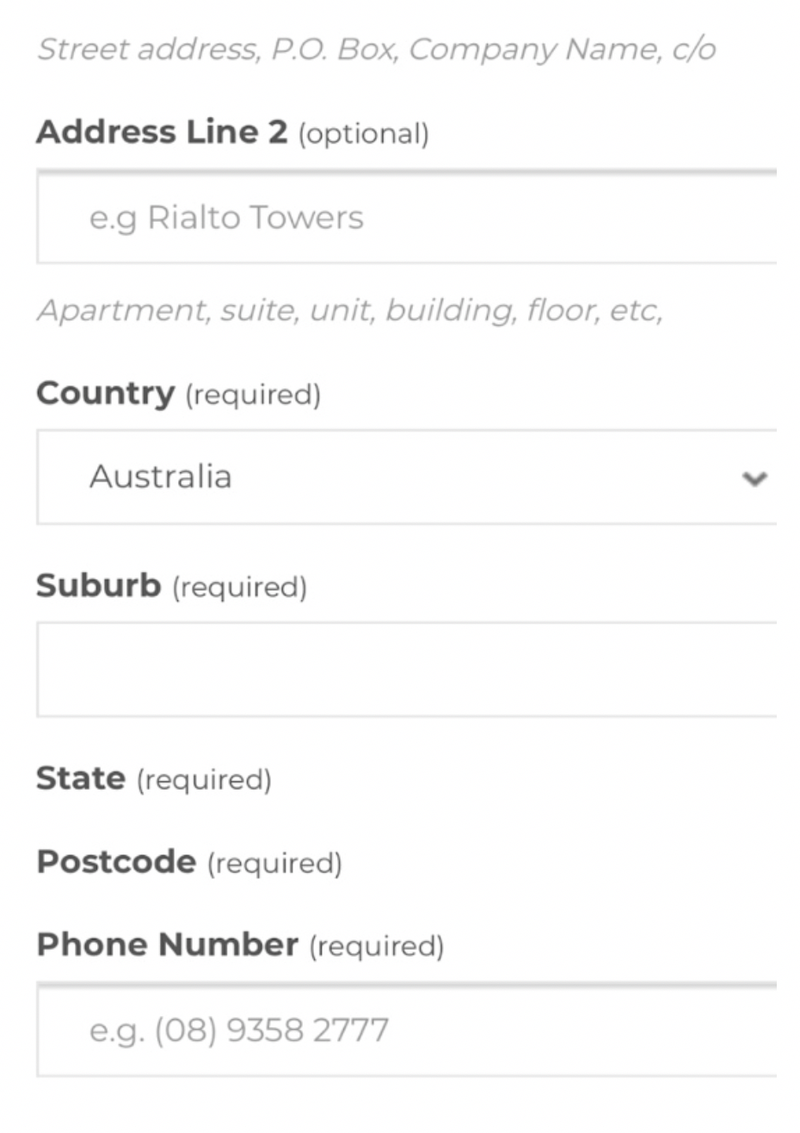
Task: Click the 'Street address, P.O. Box' hint text
Action: 377,50
